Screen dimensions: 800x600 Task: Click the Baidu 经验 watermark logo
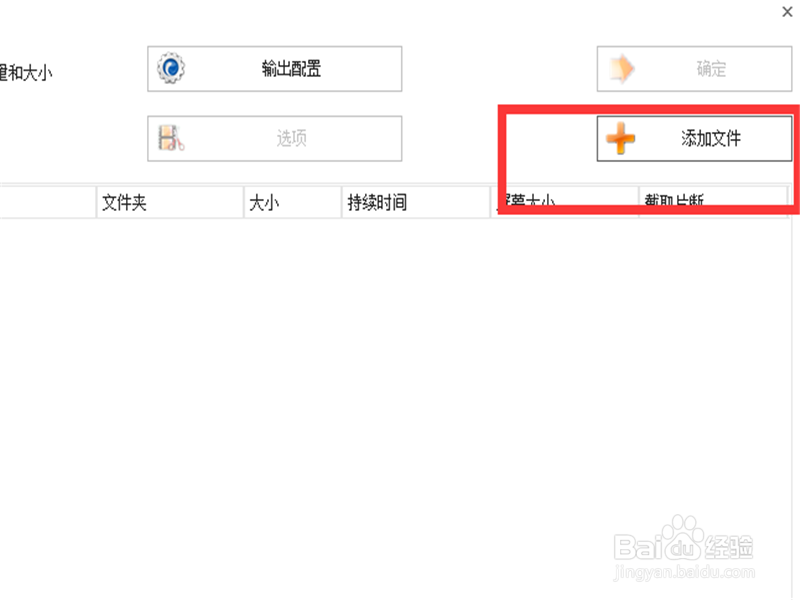(x=683, y=546)
